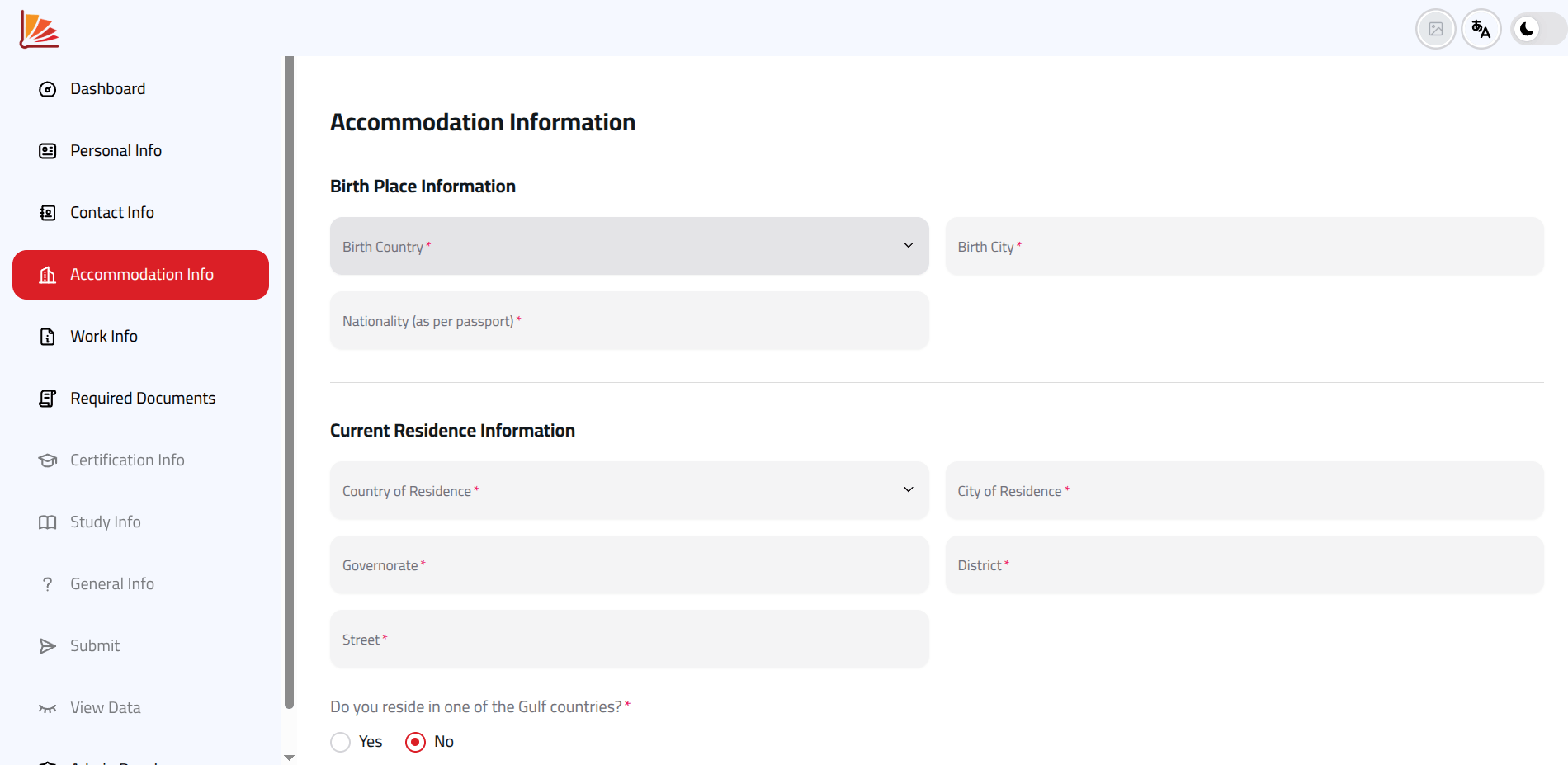Expand the Country of Residence dropdown
The height and width of the screenshot is (765, 1568).
tap(629, 490)
